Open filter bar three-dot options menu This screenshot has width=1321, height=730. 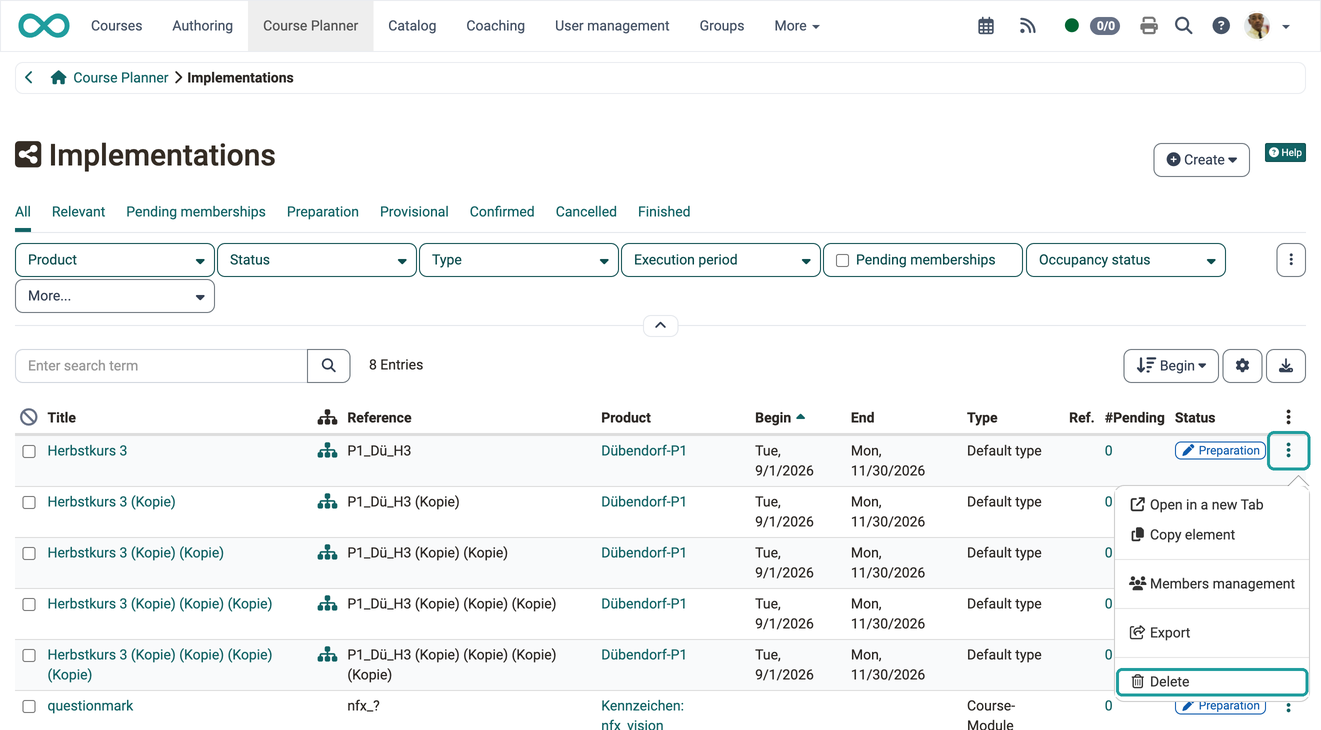[x=1291, y=260]
